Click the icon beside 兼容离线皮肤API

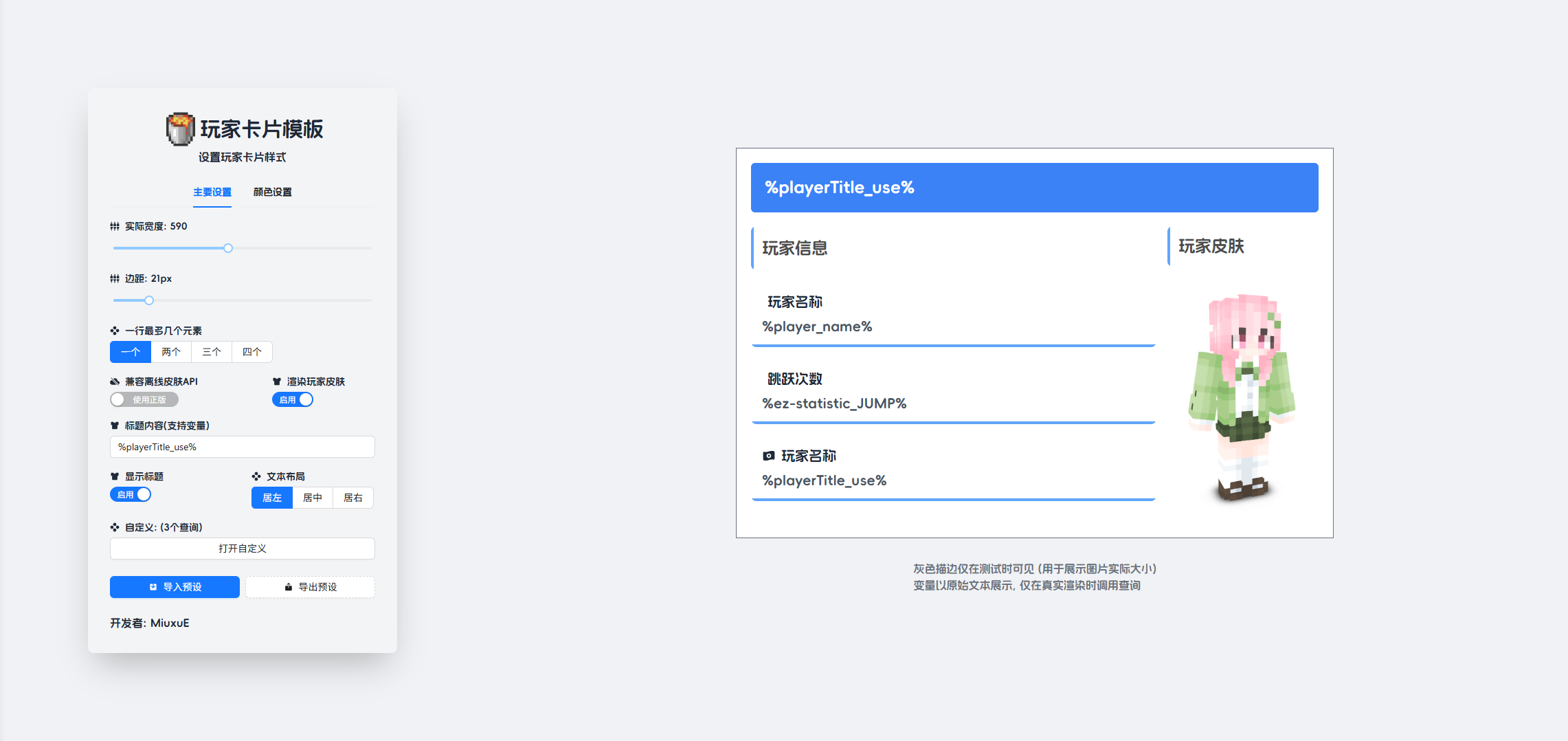tap(115, 381)
